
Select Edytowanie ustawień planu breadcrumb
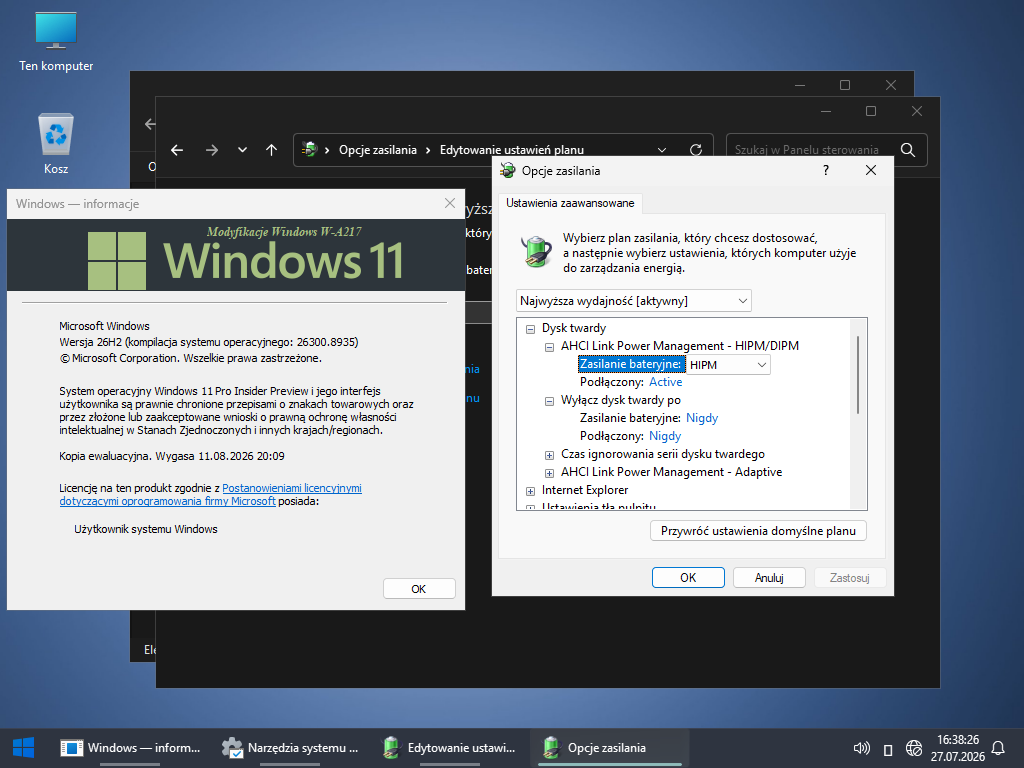512,150
